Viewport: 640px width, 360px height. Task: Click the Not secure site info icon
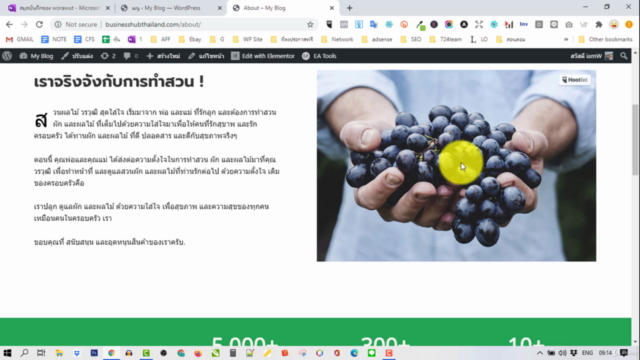[x=58, y=24]
